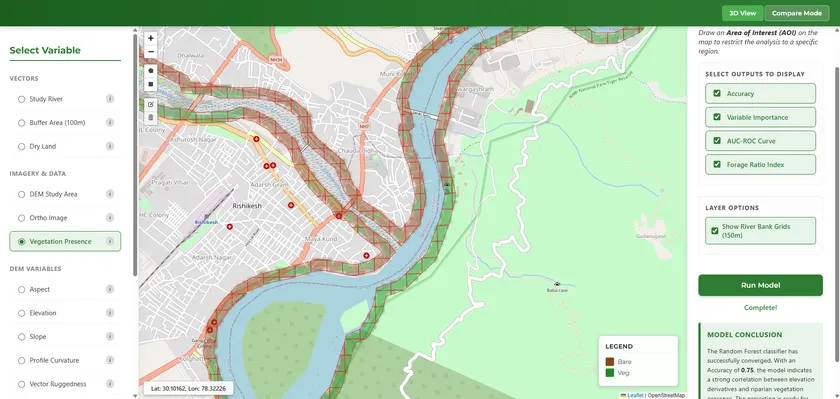This screenshot has width=840, height=399.
Task: Zoom in on the map
Action: (x=151, y=38)
